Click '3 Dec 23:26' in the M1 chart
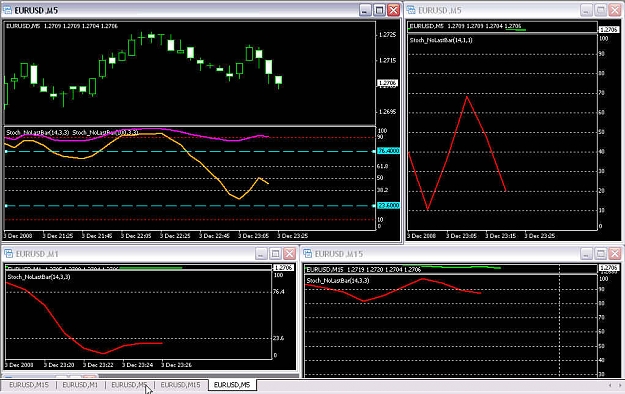The width and height of the screenshot is (625, 394). [176, 364]
